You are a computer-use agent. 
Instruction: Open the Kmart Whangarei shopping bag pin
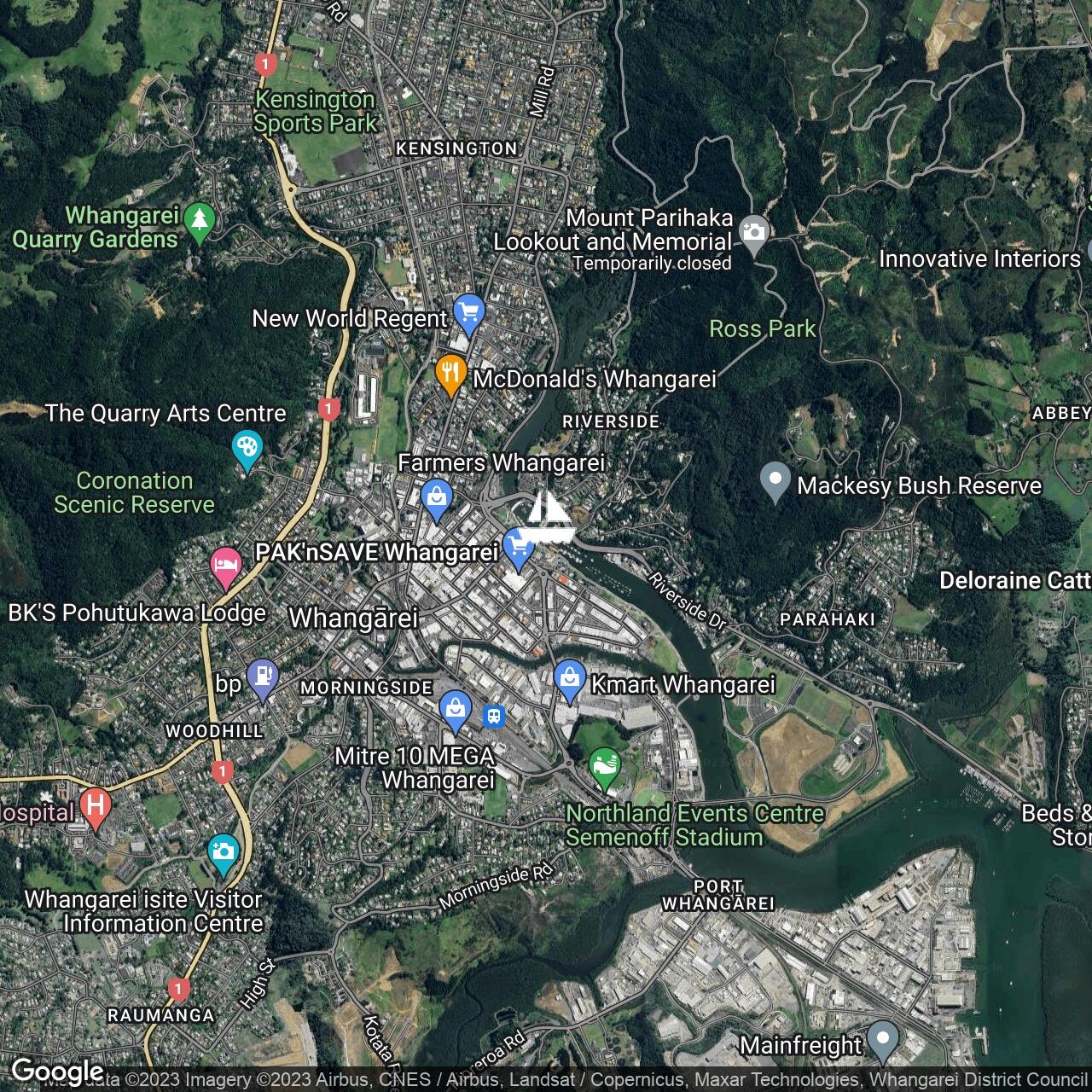(569, 680)
